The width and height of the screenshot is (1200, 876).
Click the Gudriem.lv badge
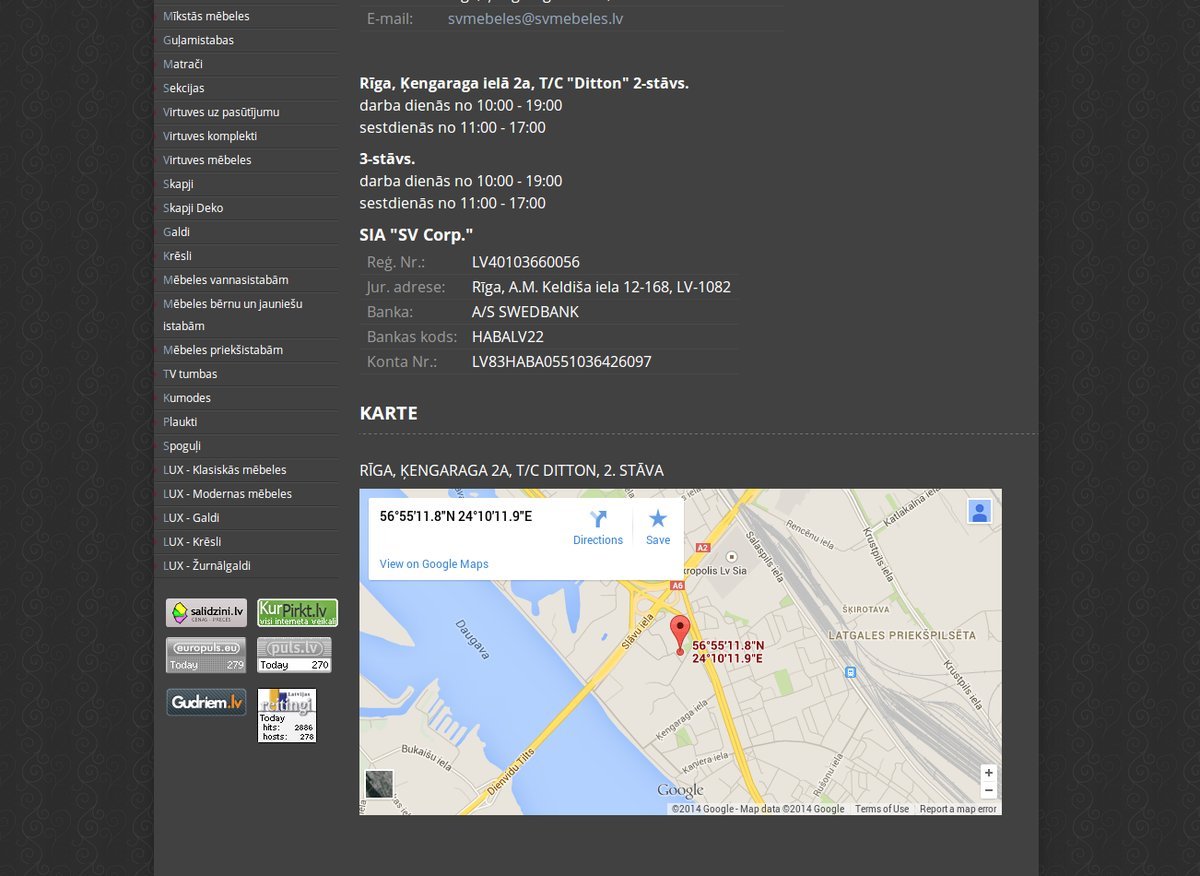click(x=206, y=702)
